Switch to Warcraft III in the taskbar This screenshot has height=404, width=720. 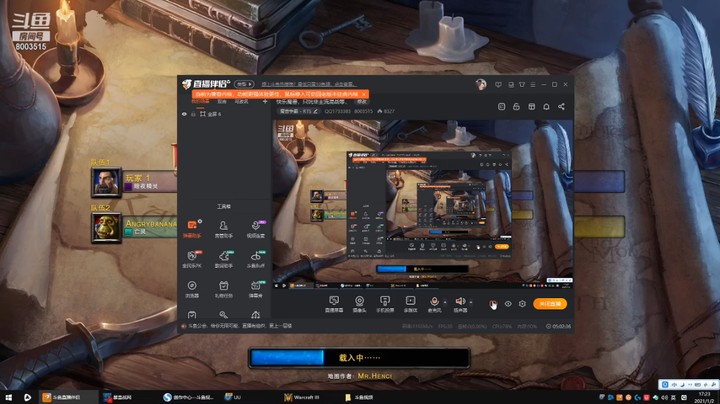303,397
